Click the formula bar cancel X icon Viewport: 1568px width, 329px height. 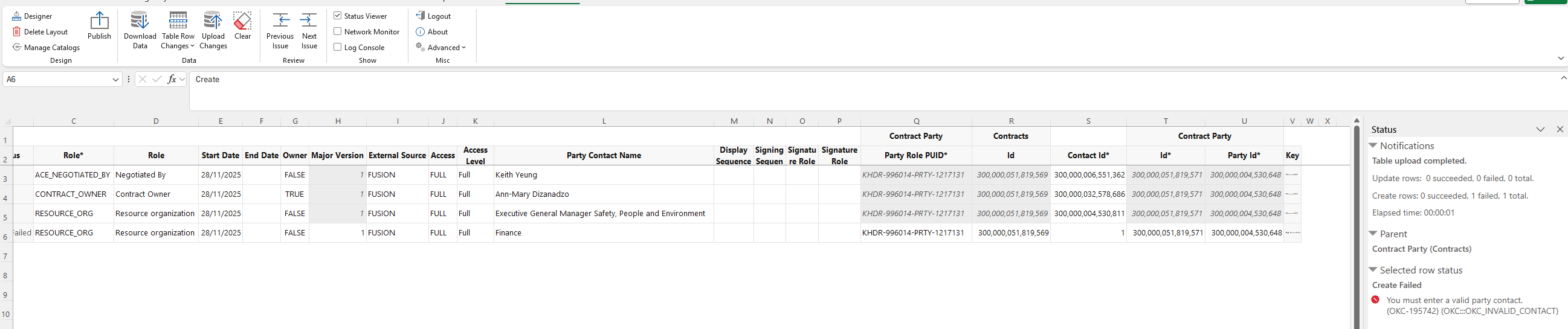point(143,80)
